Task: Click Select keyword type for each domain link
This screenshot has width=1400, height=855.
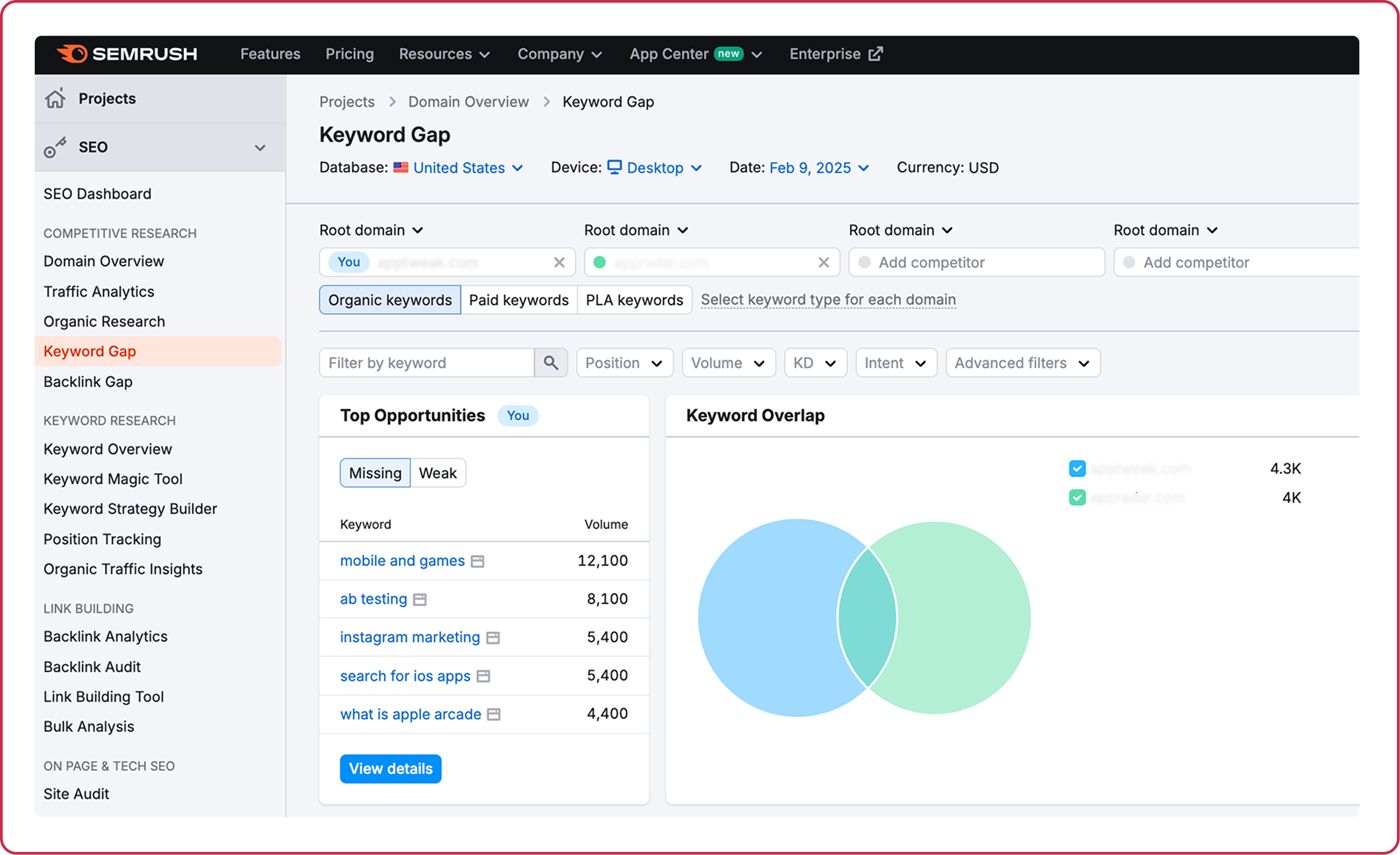Action: 828,300
